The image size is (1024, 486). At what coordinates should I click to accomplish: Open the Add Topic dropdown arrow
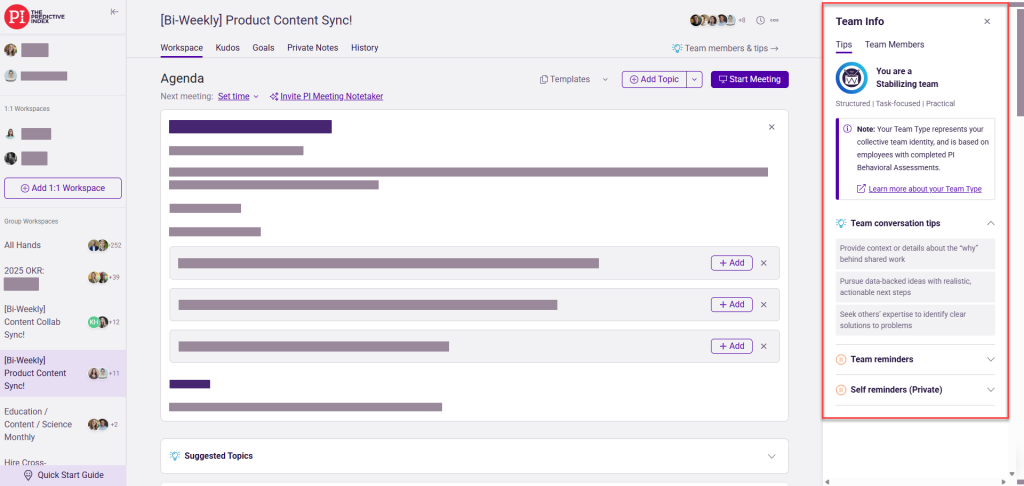(695, 79)
